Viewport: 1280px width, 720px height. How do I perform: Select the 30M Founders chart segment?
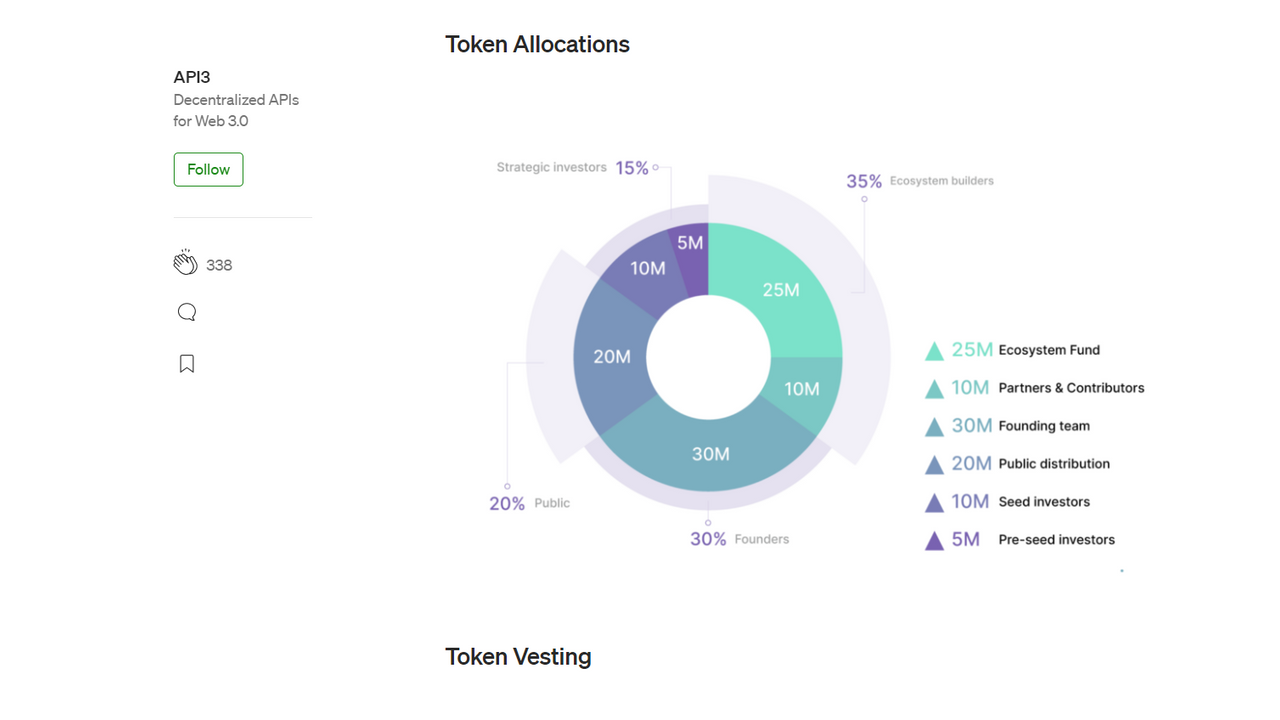(x=710, y=455)
